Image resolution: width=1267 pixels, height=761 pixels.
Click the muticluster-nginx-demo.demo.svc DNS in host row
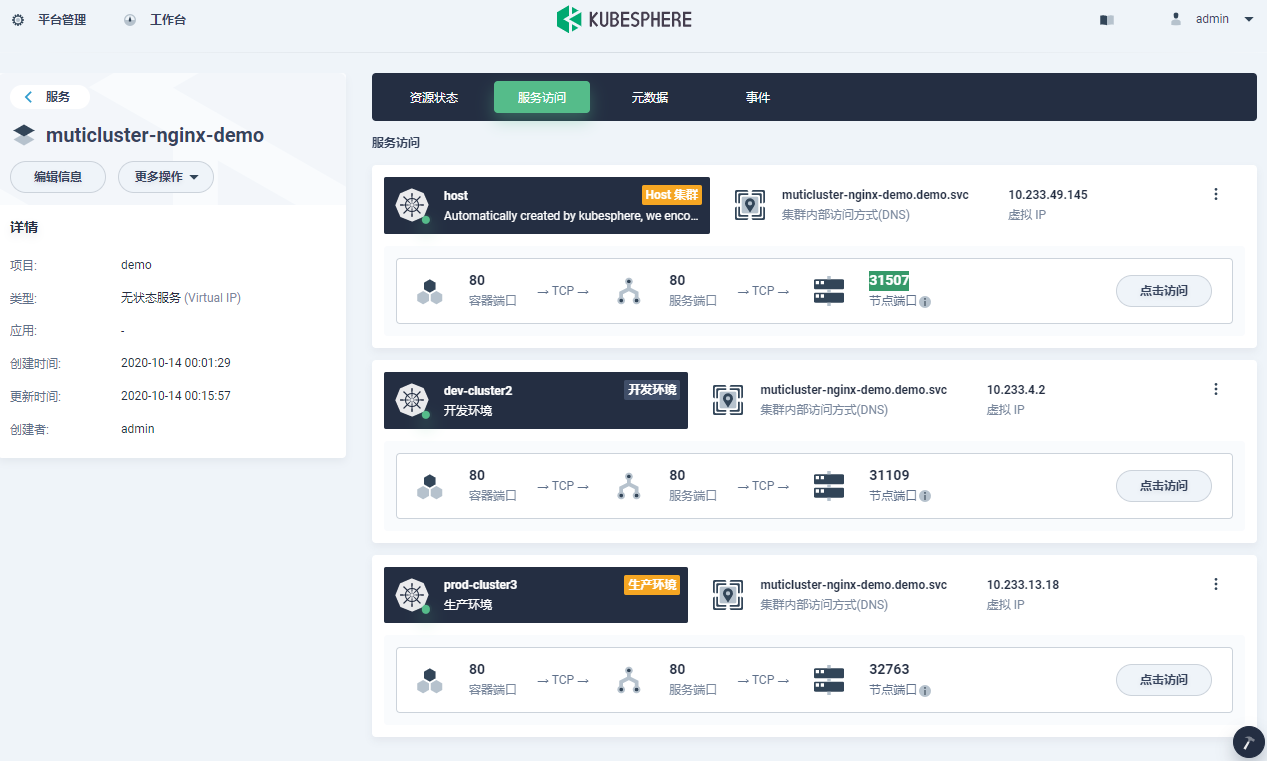pos(875,195)
